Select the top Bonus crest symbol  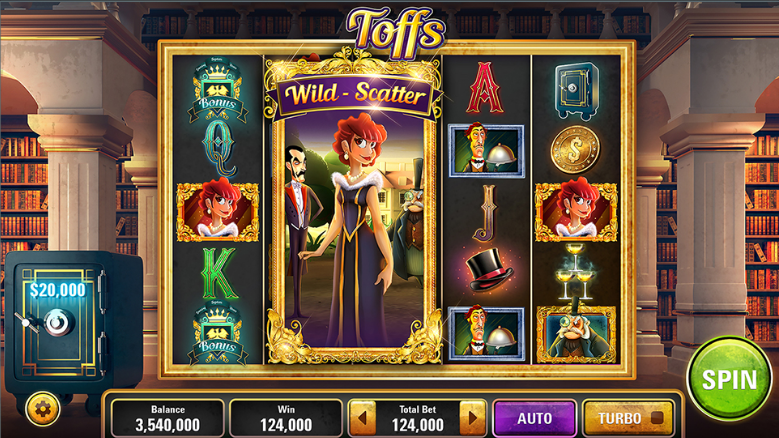218,90
